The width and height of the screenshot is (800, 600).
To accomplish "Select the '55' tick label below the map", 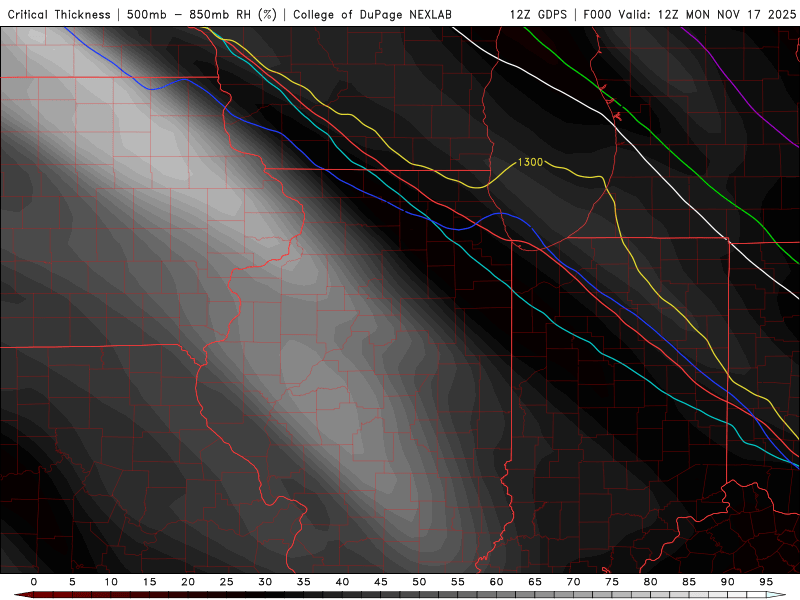I will (x=458, y=582).
